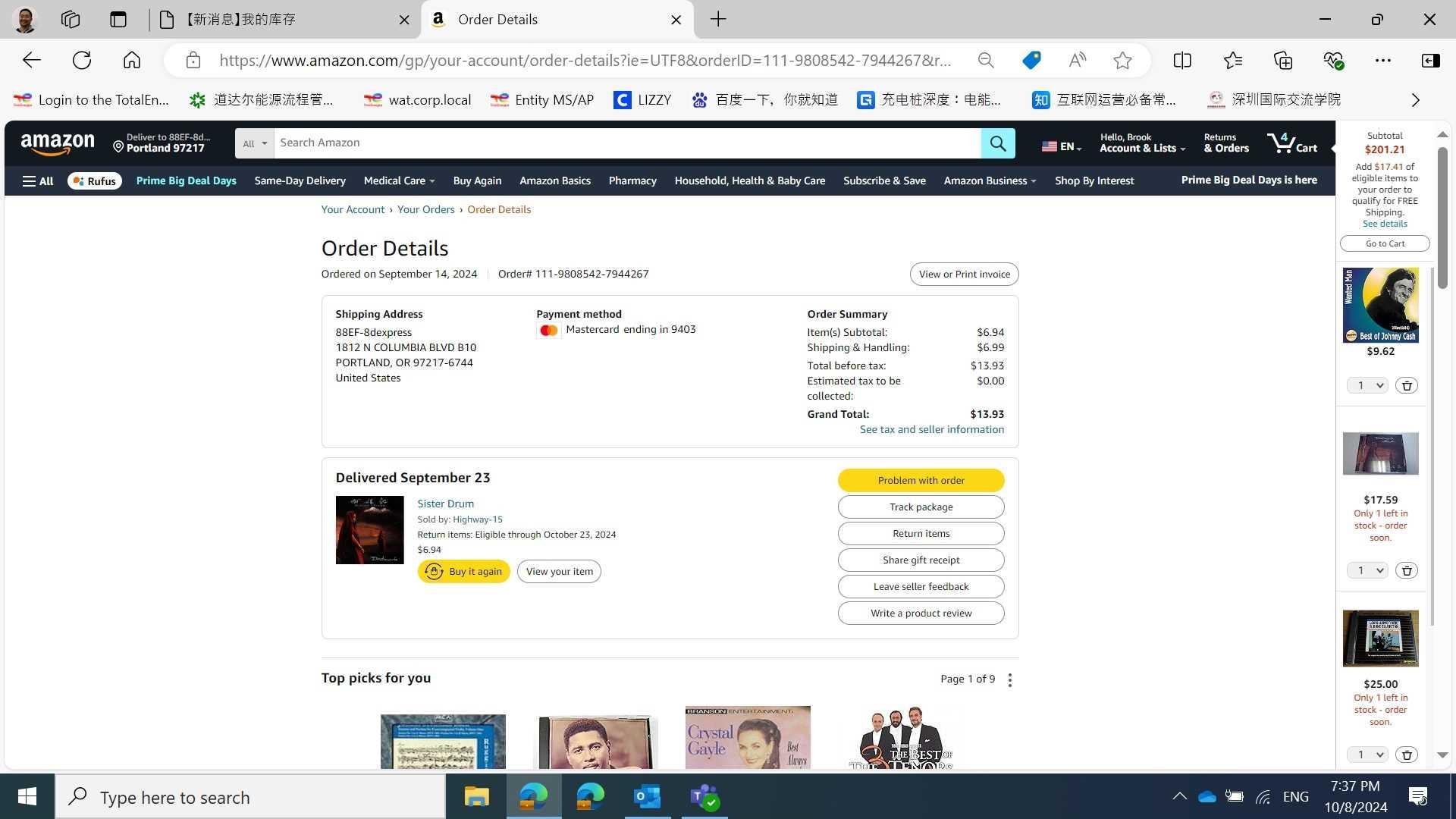1456x819 pixels.
Task: Click the Edge shopping price tag icon
Action: coord(1031,61)
